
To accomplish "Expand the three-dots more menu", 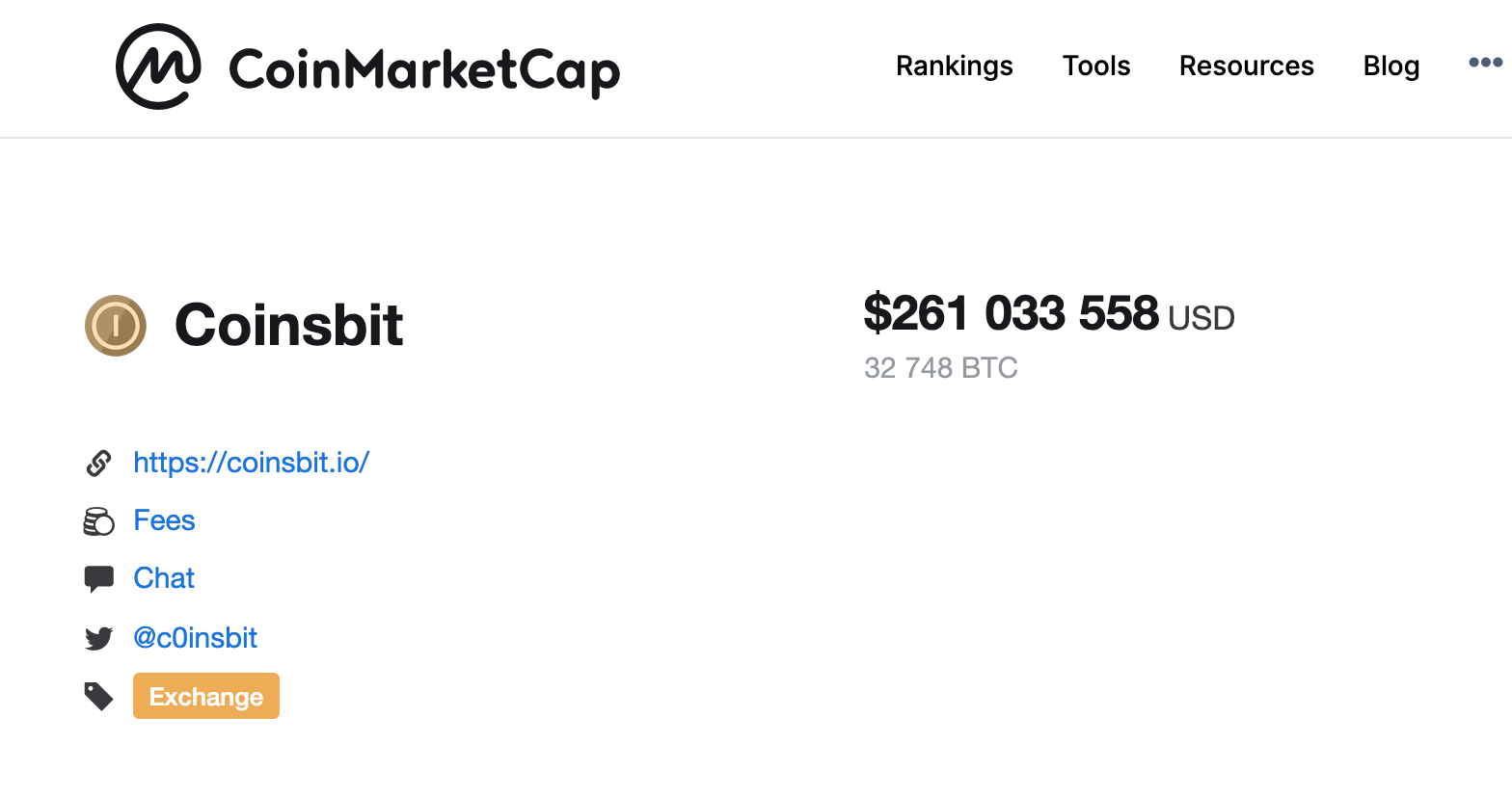I will [1485, 63].
